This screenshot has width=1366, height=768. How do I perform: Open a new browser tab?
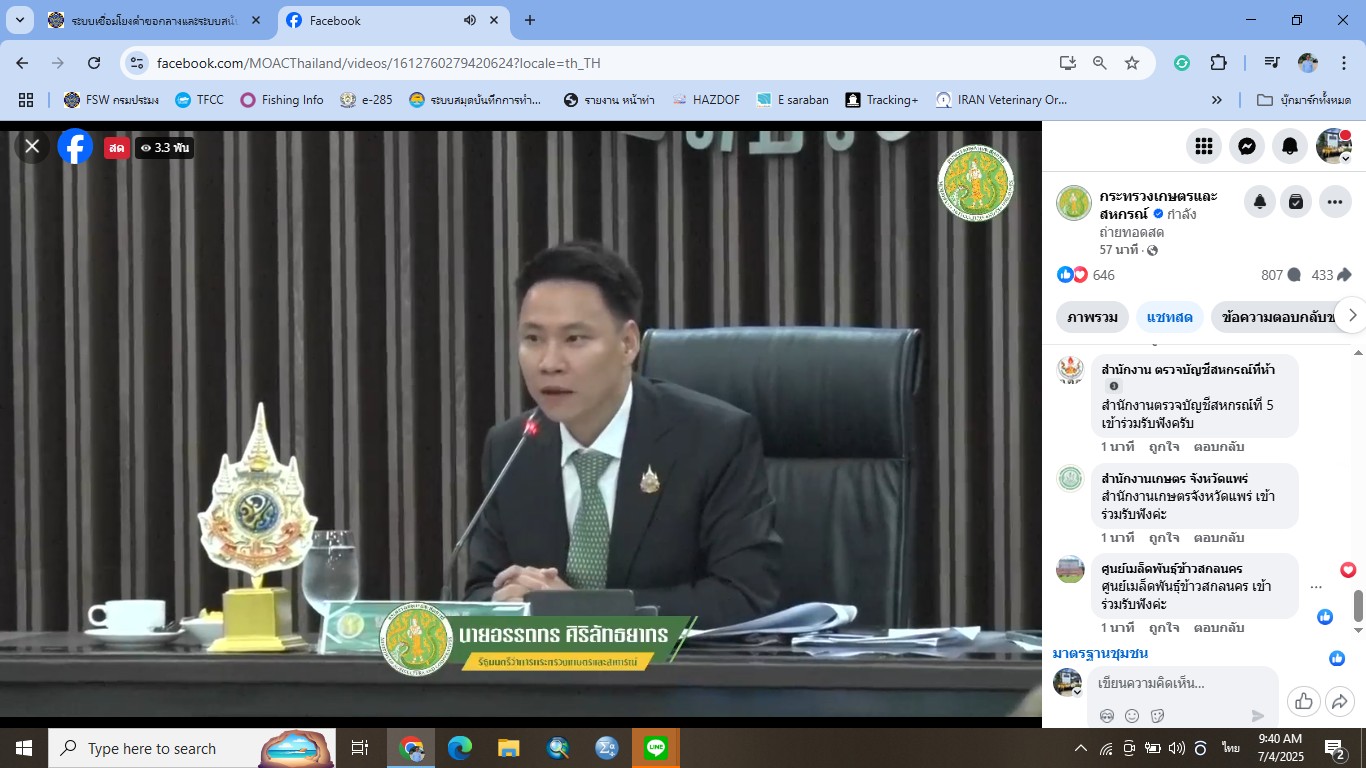click(530, 20)
